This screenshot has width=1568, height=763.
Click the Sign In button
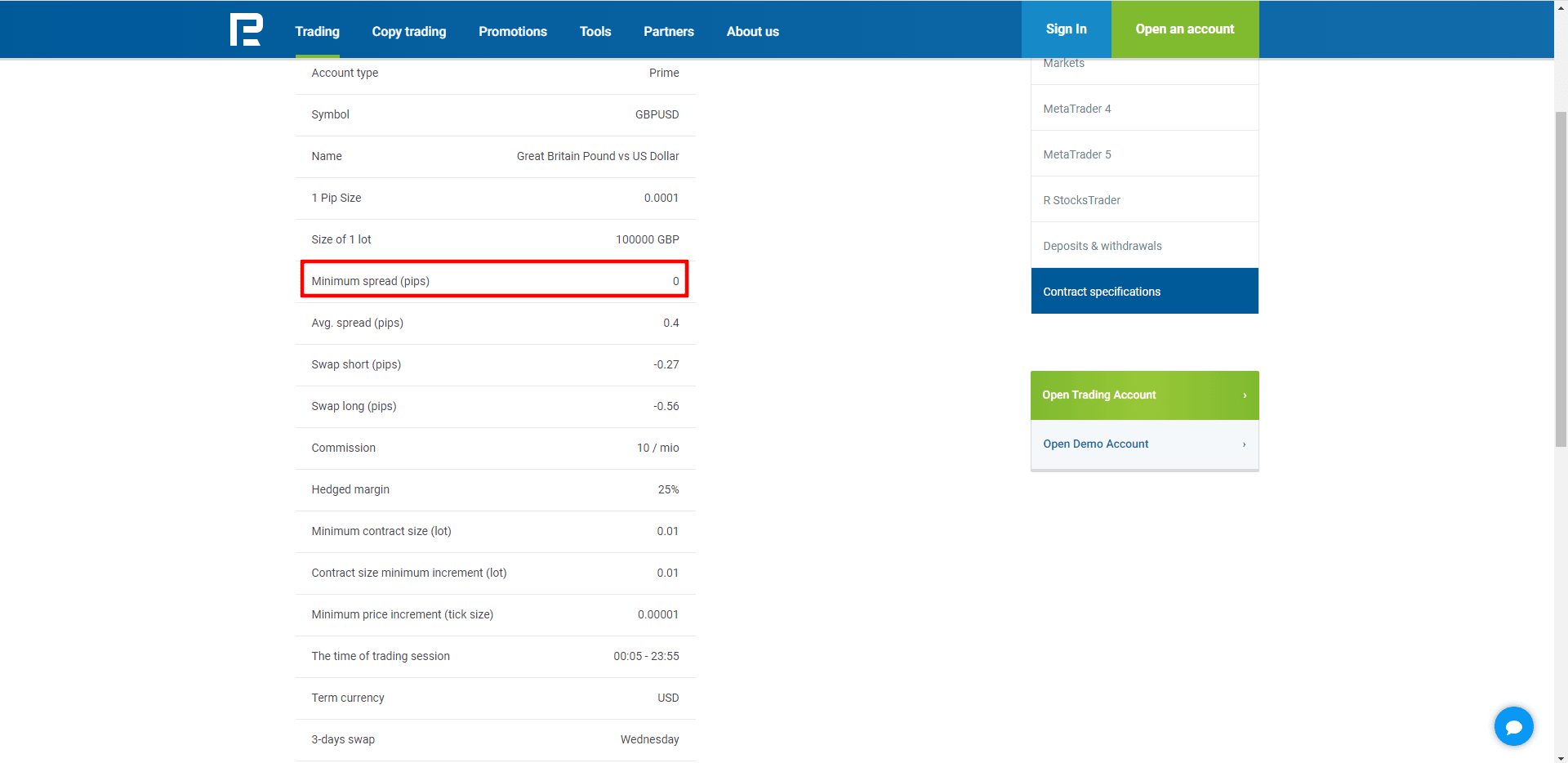click(1067, 29)
